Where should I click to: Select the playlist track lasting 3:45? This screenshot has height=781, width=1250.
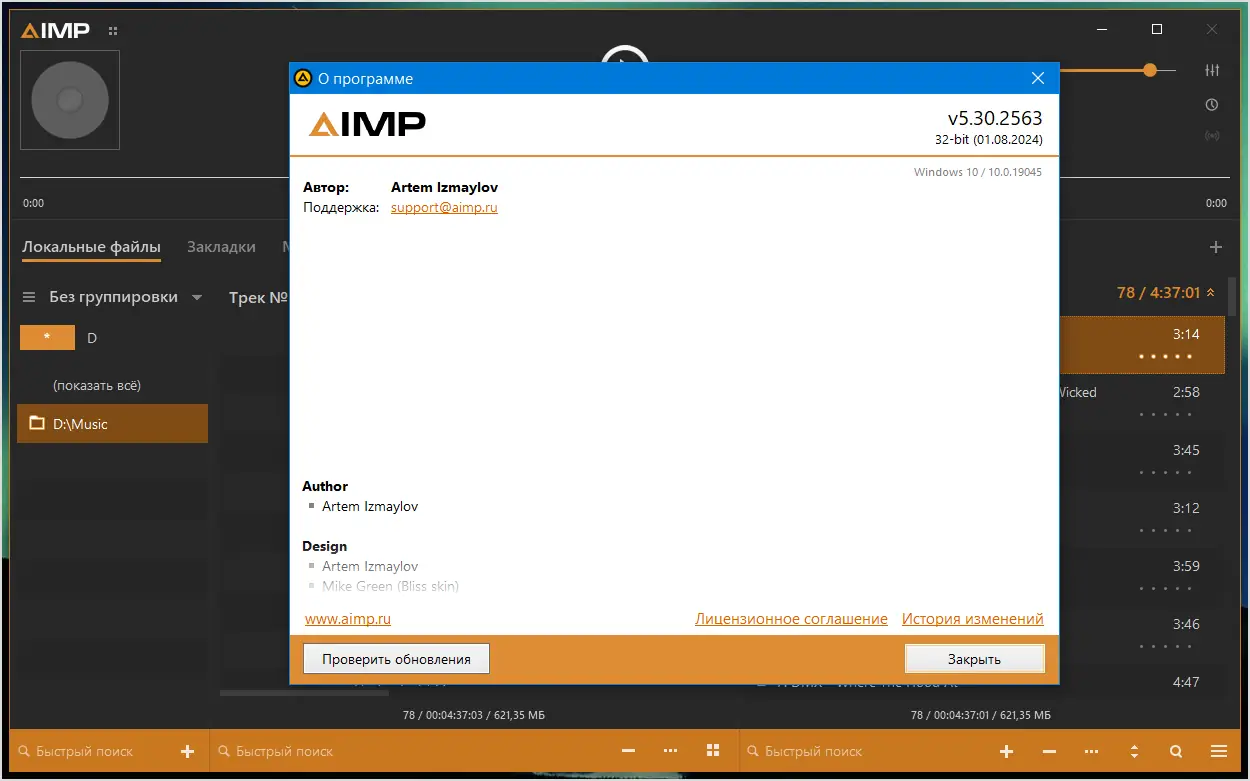point(1142,461)
